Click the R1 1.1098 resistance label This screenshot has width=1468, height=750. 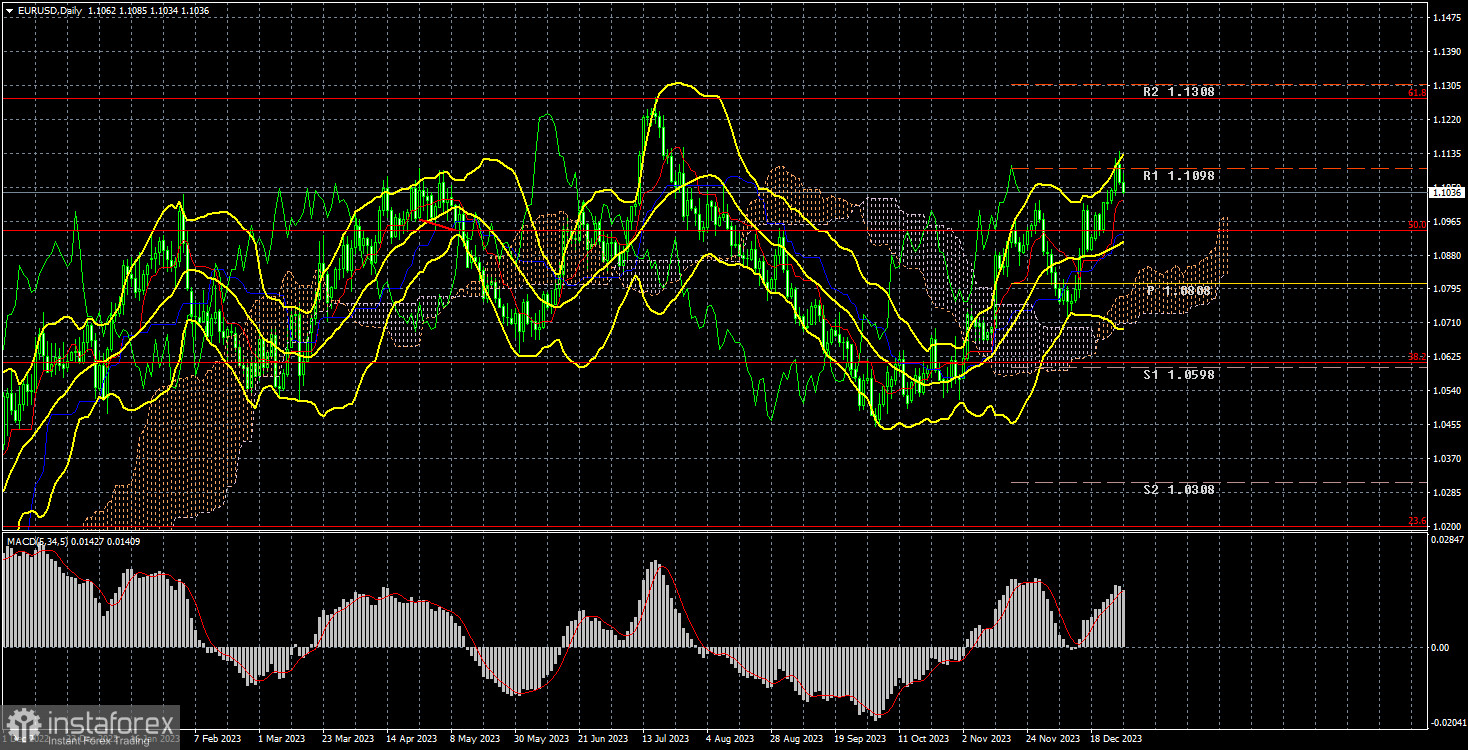pyautogui.click(x=1180, y=175)
